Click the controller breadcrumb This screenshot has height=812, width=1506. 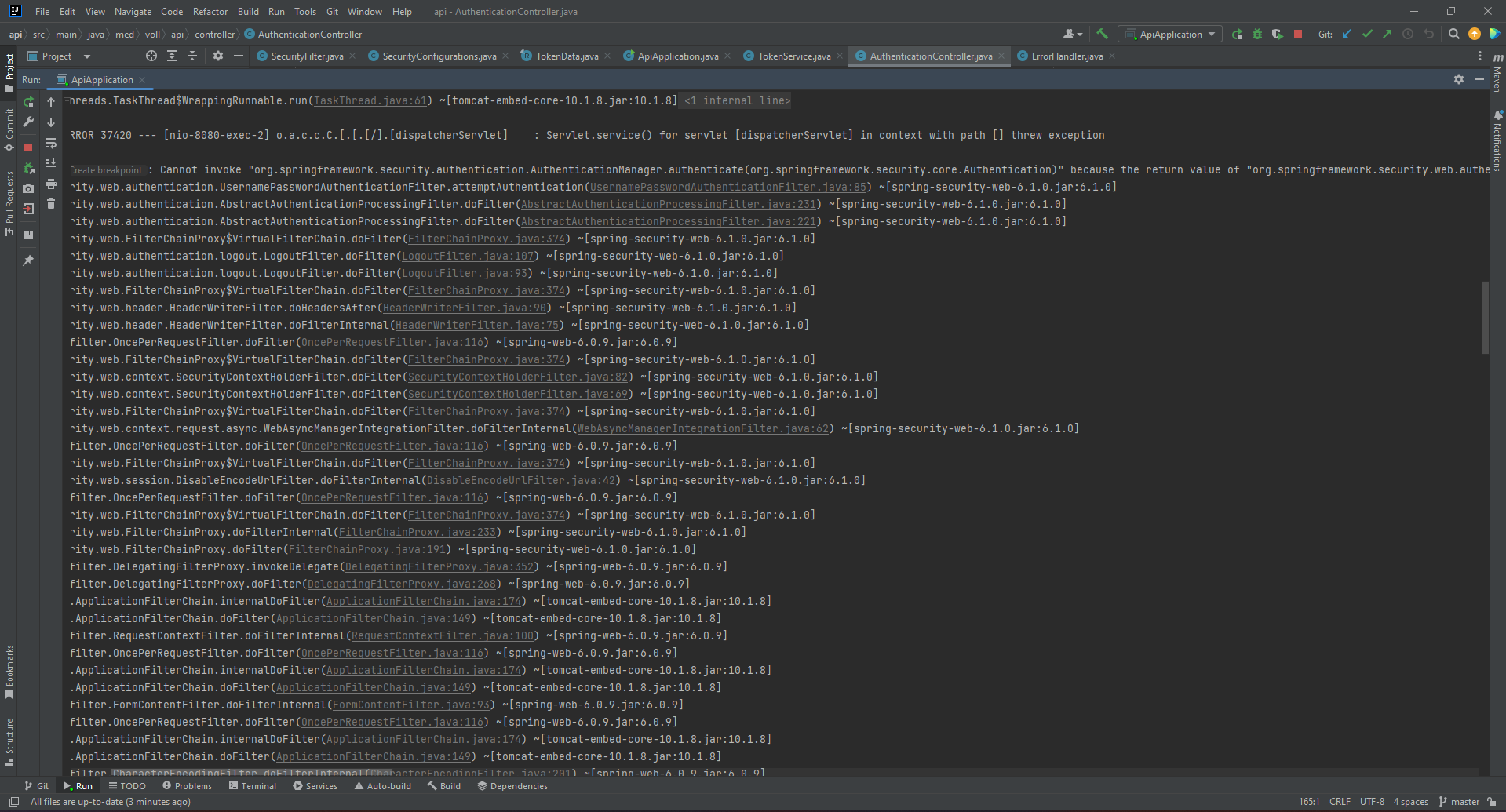pyautogui.click(x=214, y=35)
